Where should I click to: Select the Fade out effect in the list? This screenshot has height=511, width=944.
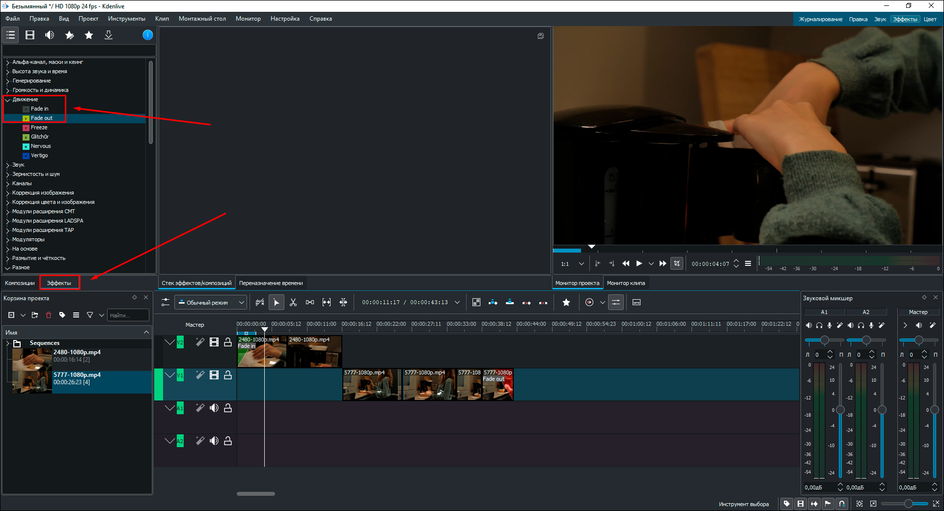41,118
